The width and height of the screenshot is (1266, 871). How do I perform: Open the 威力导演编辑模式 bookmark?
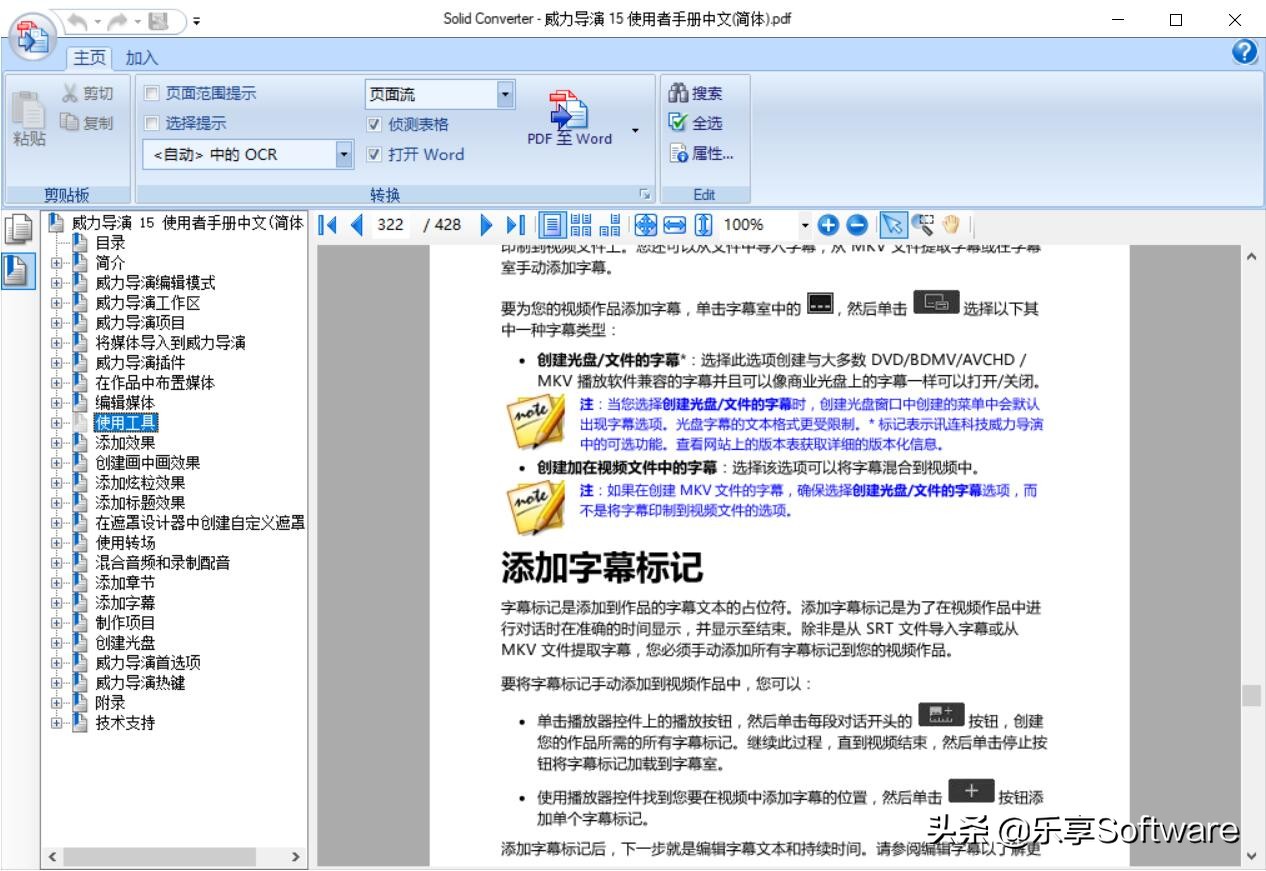155,283
